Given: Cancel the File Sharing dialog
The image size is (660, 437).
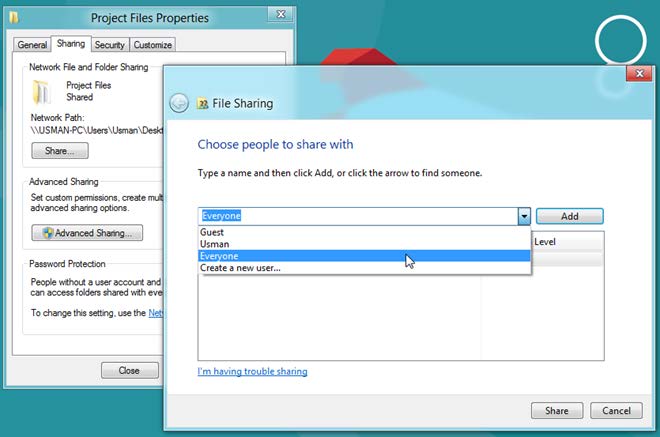Looking at the screenshot, I should 616,410.
